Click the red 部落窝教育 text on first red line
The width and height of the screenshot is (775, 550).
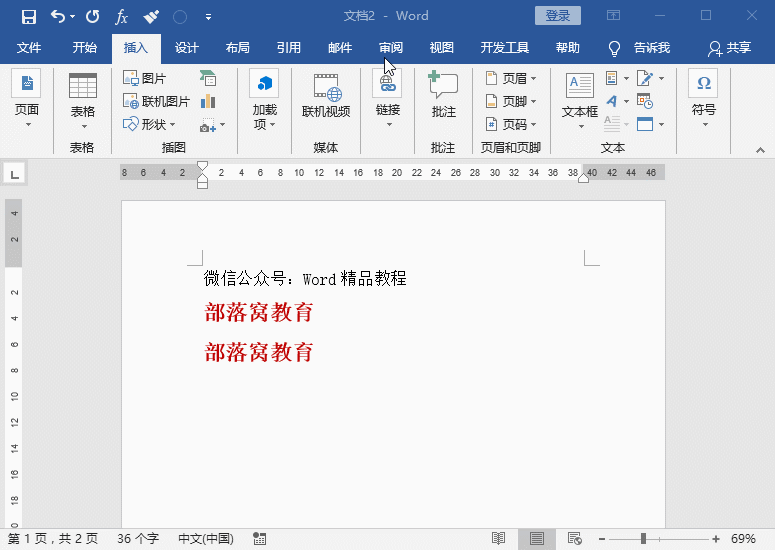pos(259,313)
